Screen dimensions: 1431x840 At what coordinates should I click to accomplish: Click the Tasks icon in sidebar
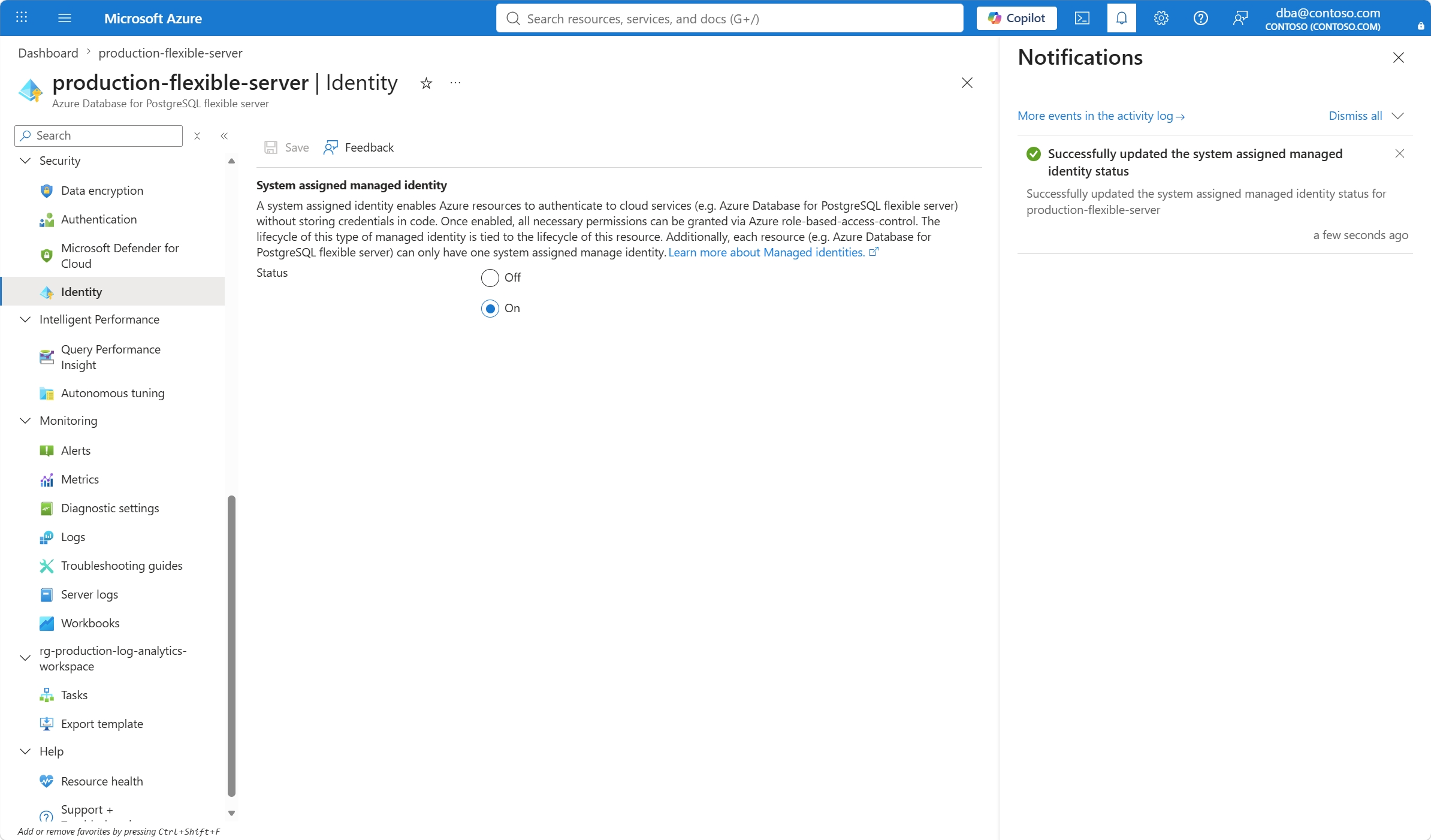[46, 696]
